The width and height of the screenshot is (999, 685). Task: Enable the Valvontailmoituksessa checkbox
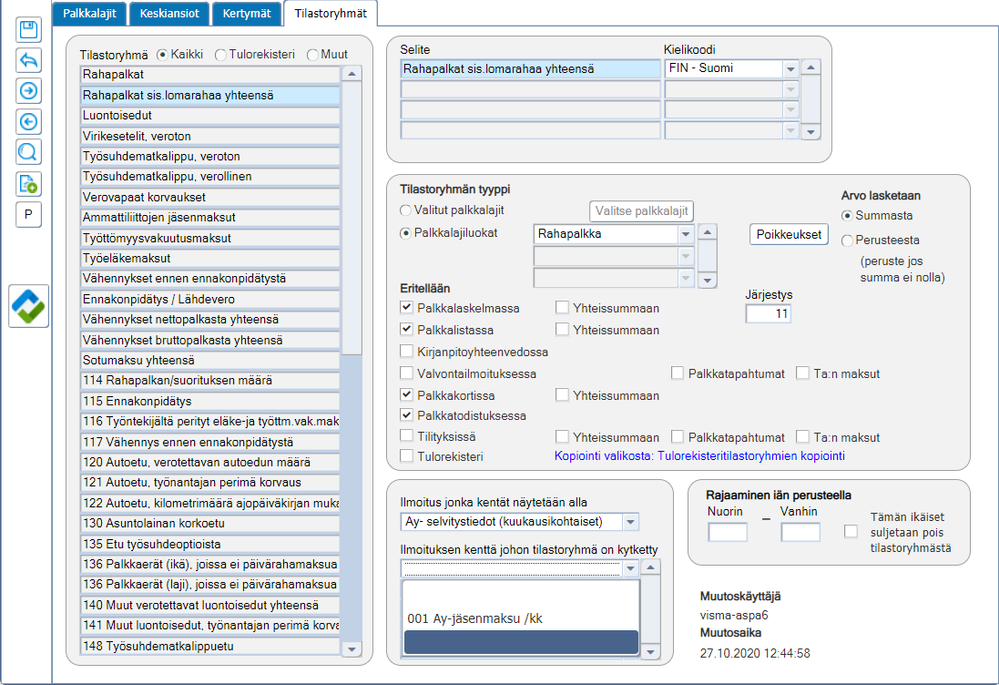pyautogui.click(x=406, y=373)
